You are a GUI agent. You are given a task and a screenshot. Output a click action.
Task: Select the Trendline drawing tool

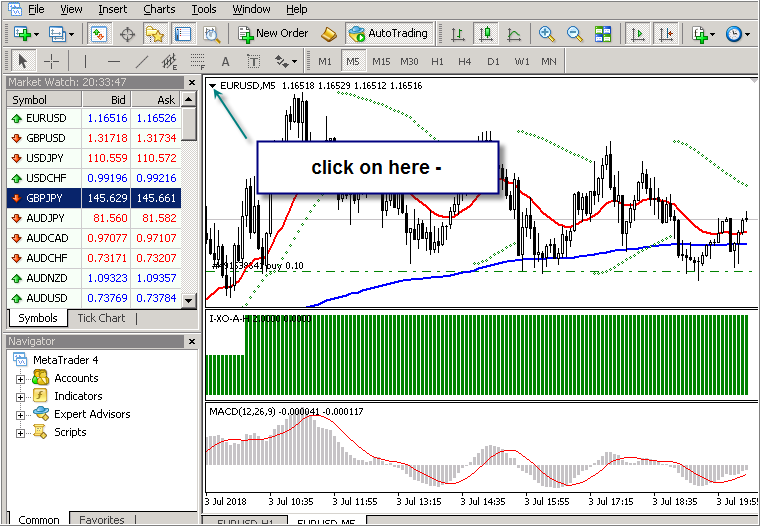(x=142, y=61)
